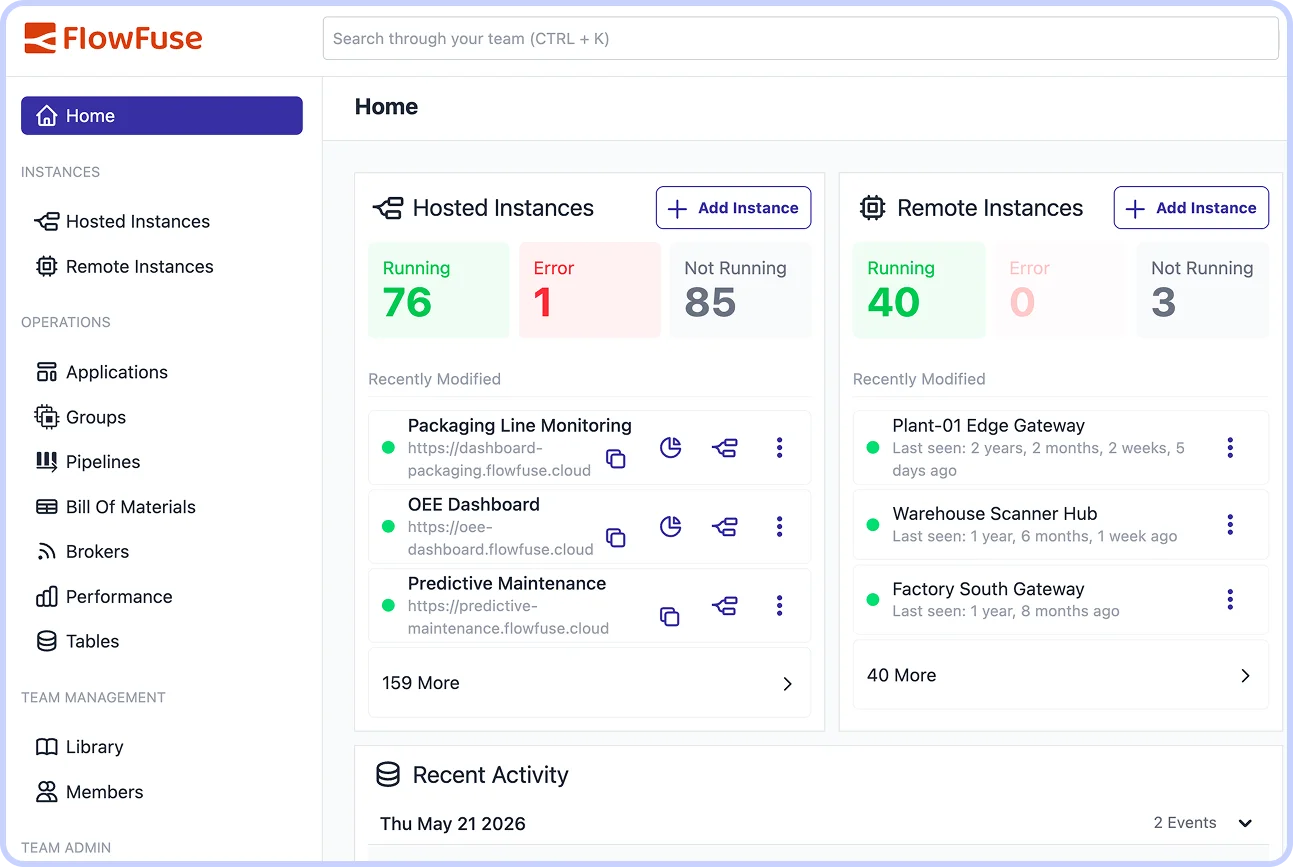Show remote instances Not Running
Image resolution: width=1293 pixels, height=867 pixels.
pos(1203,290)
